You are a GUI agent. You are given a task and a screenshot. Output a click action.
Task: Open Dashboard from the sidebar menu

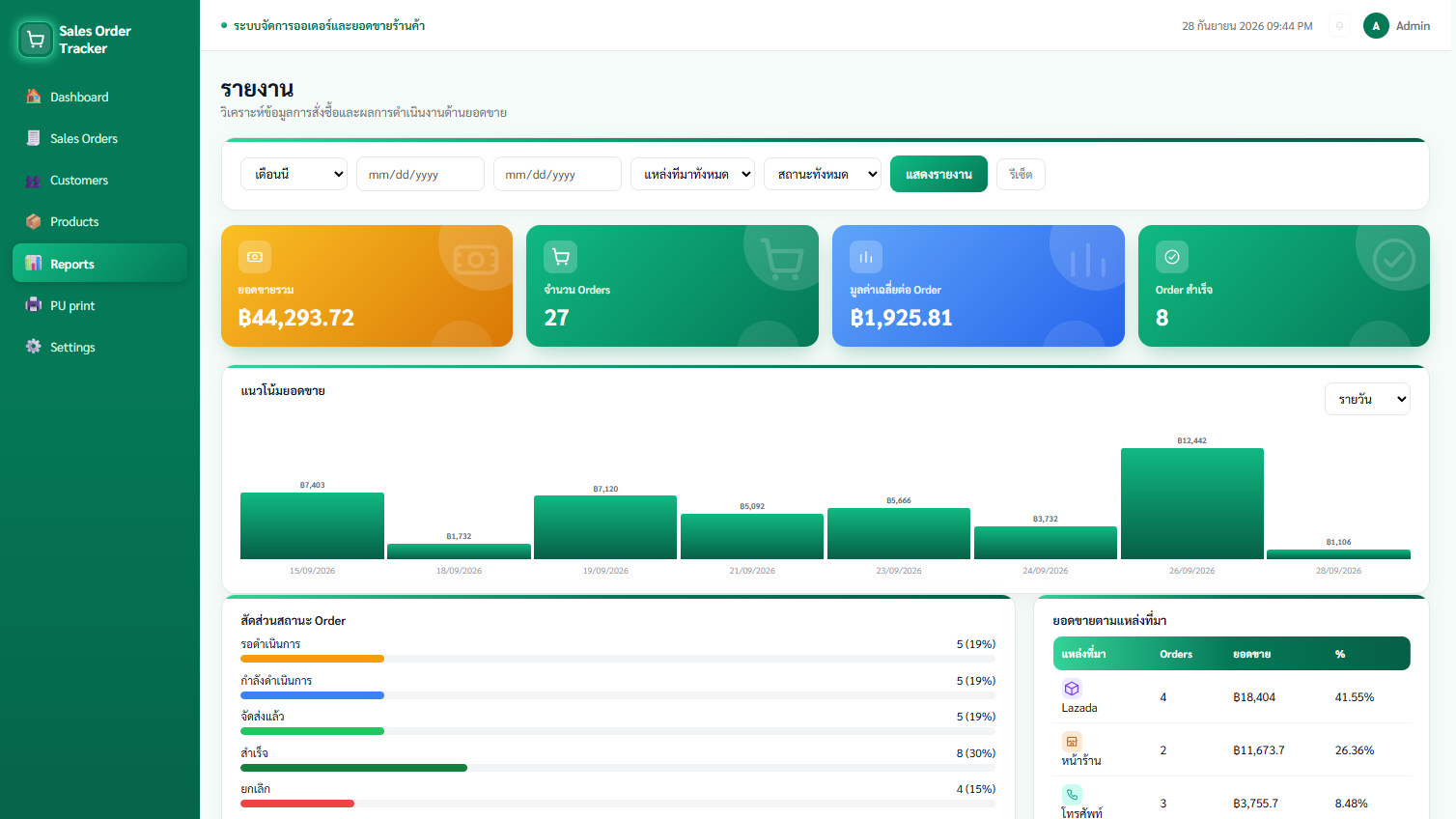[x=99, y=97]
